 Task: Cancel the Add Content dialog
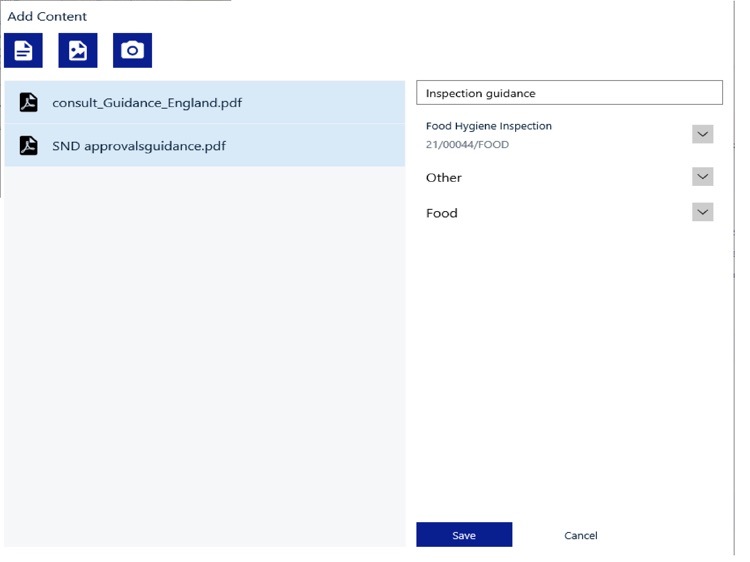(581, 535)
